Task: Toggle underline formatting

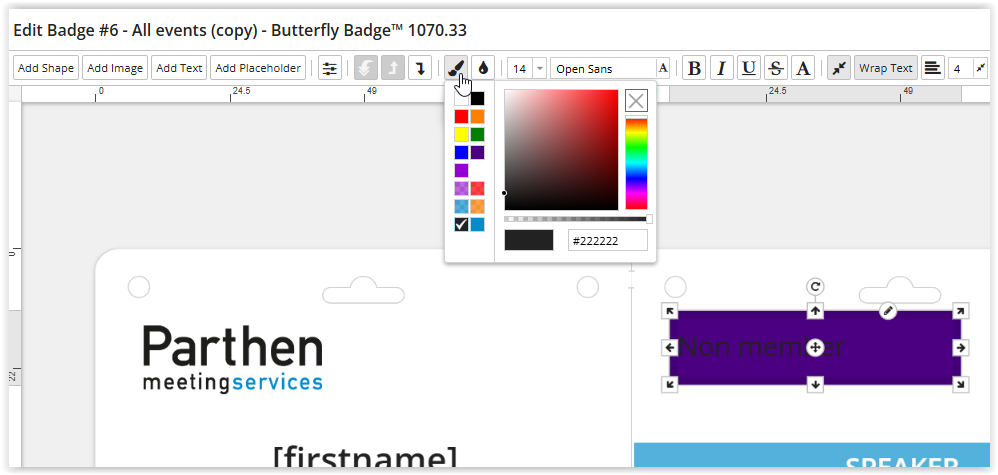Action: [x=748, y=68]
